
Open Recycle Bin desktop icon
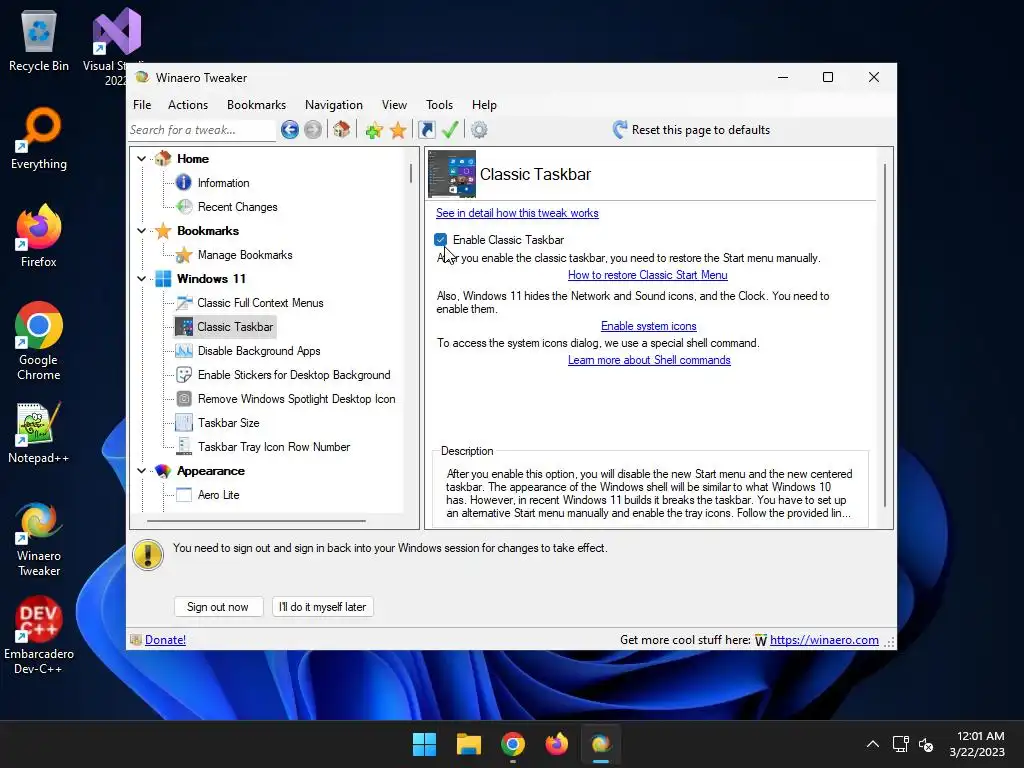(39, 40)
